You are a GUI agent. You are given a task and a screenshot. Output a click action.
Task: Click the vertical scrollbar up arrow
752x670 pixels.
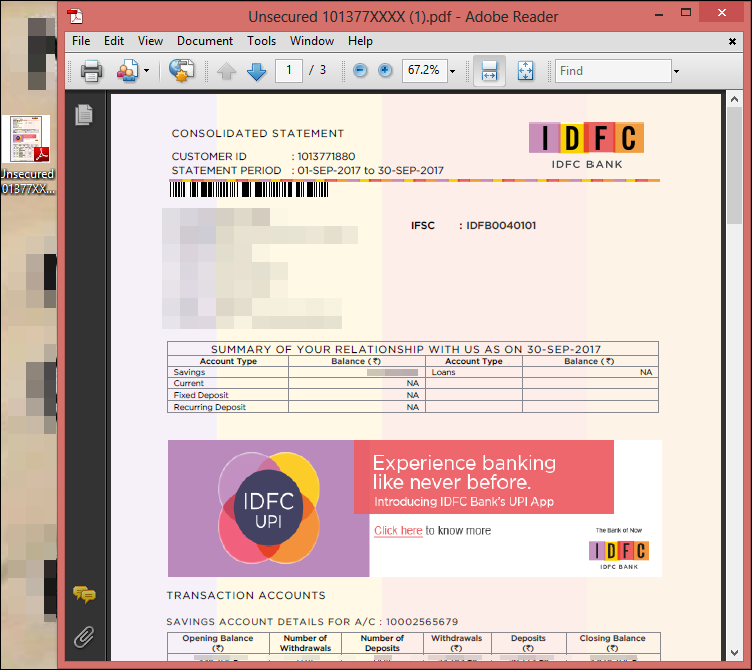[734, 99]
